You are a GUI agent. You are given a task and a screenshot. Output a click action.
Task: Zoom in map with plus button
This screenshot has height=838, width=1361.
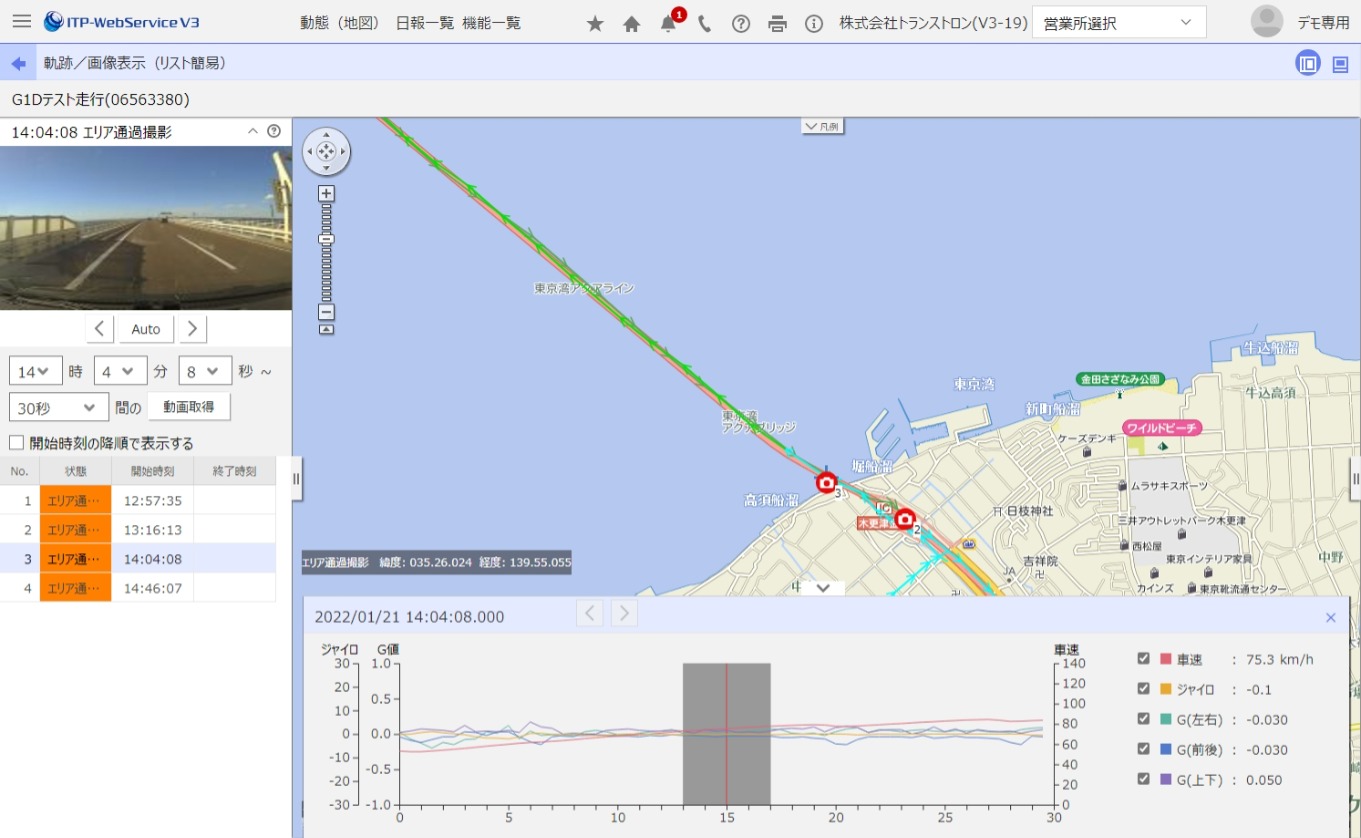point(326,193)
